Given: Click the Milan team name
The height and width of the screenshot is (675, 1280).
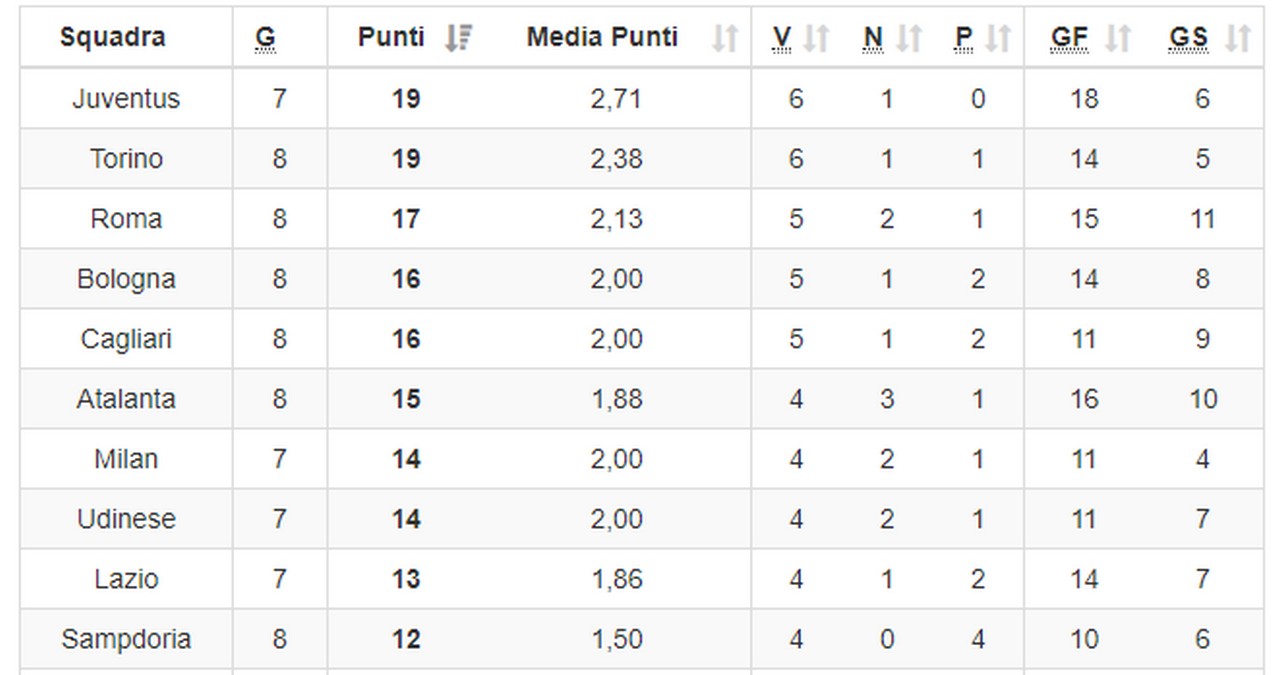Looking at the screenshot, I should pyautogui.click(x=126, y=459).
